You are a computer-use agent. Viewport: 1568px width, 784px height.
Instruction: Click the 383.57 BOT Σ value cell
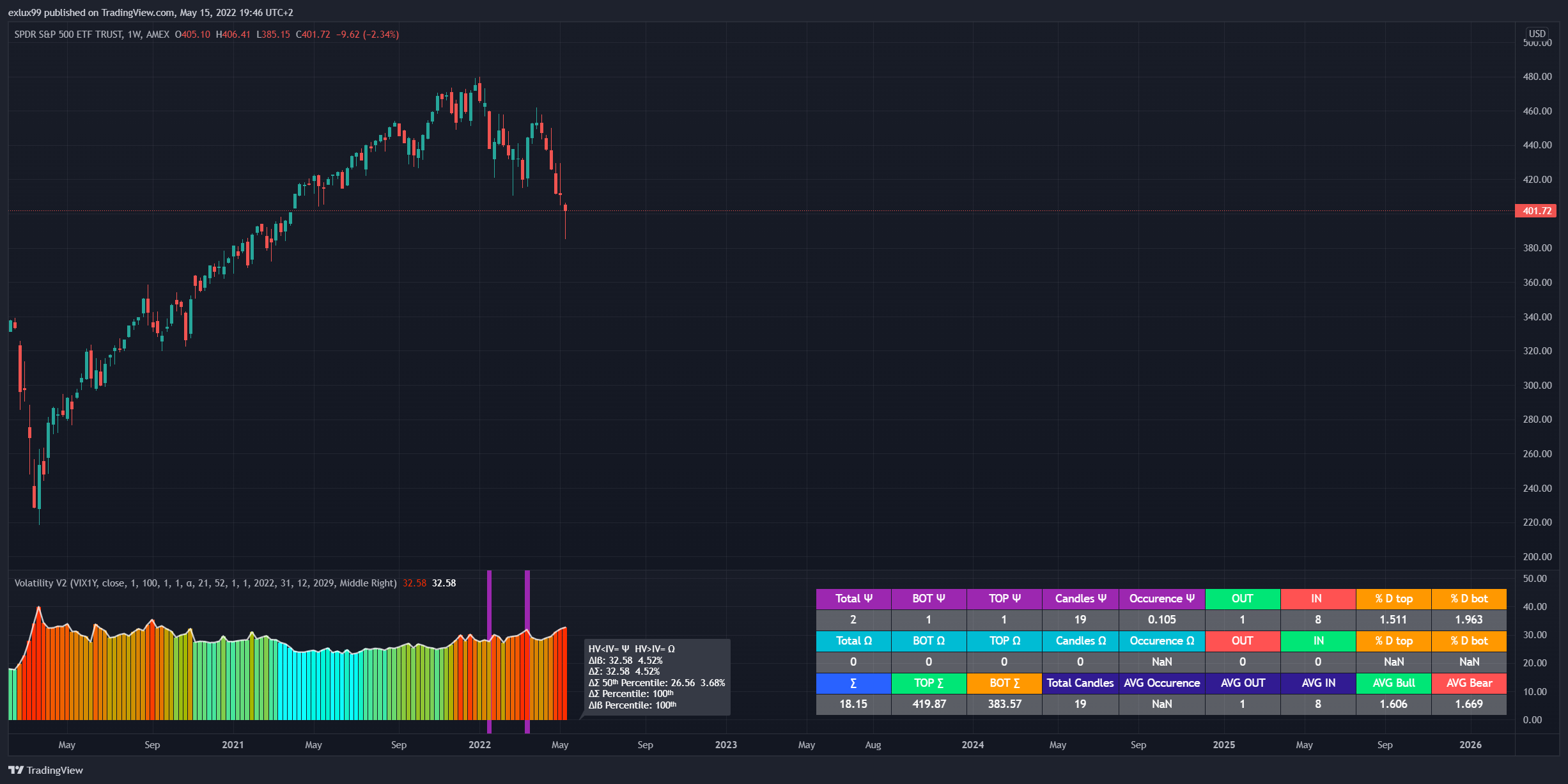click(x=1004, y=705)
